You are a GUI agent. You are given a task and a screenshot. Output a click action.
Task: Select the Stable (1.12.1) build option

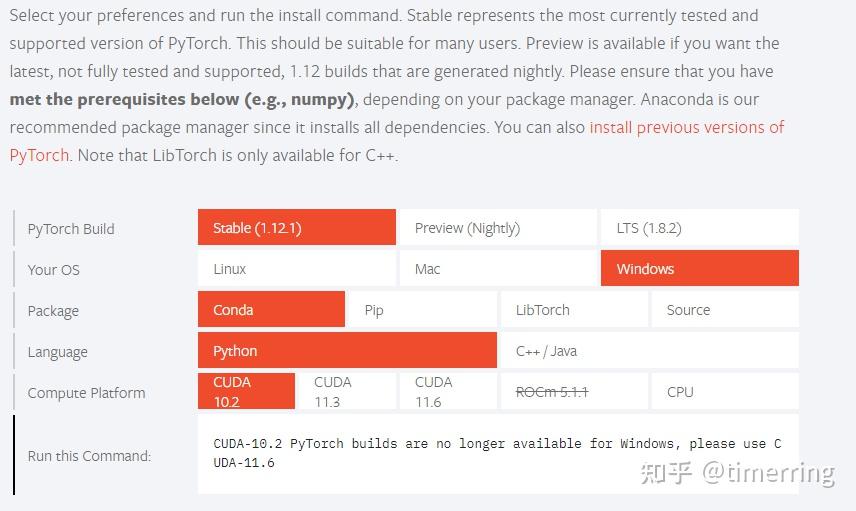[296, 228]
